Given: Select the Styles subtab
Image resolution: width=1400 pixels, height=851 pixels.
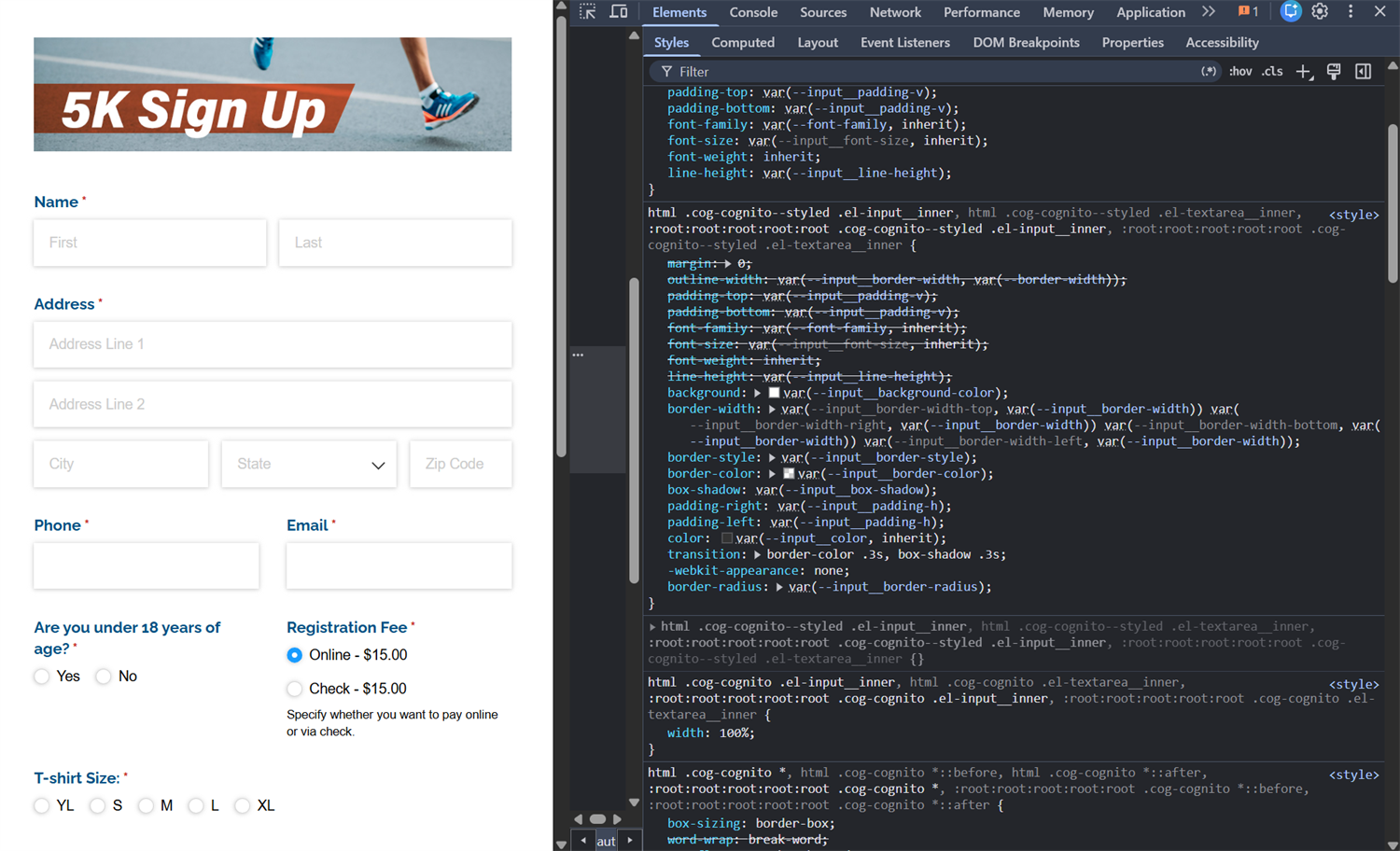Looking at the screenshot, I should (671, 43).
